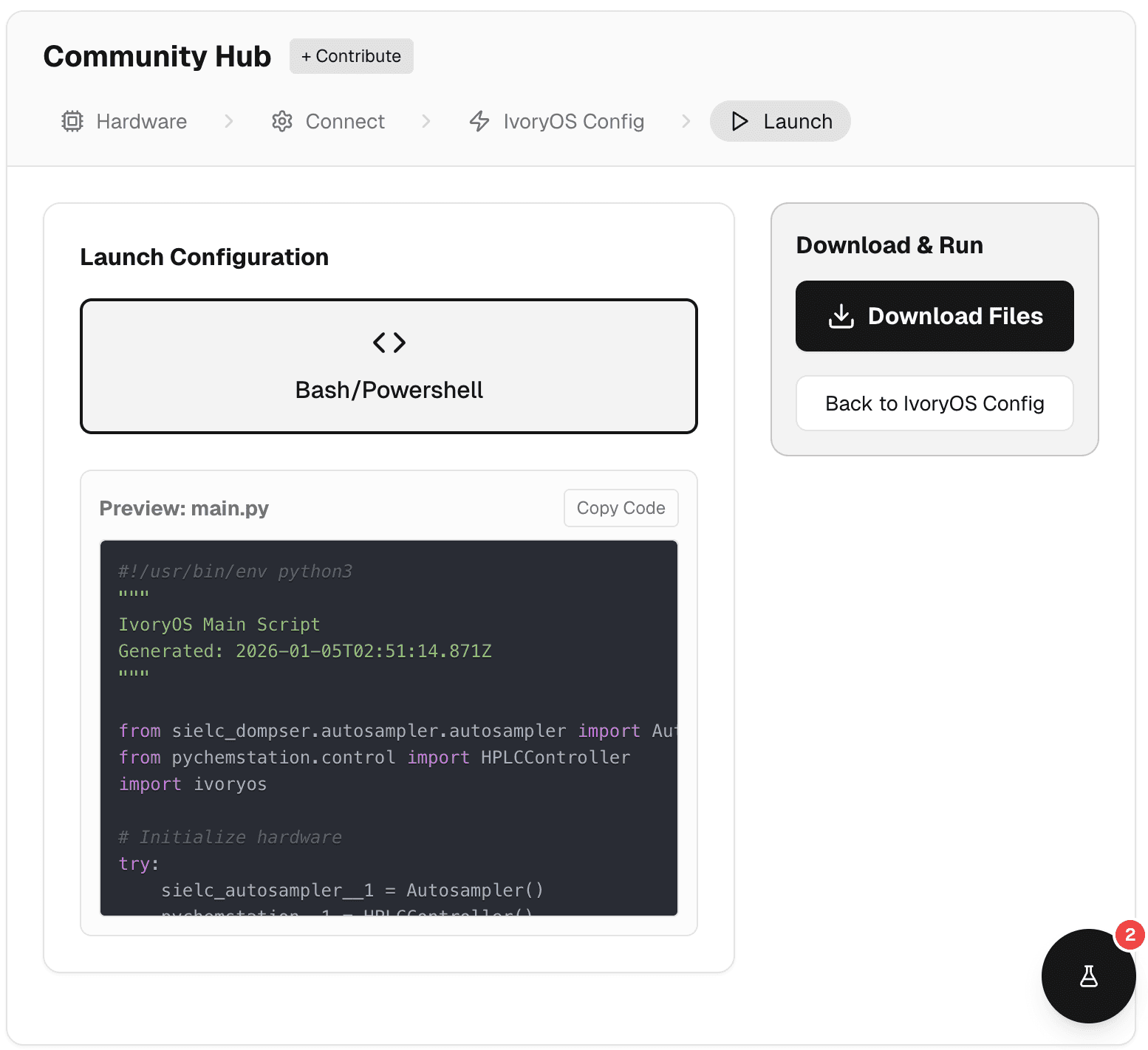Open the floating flask button
Viewport: 1148px width, 1050px height.
(1087, 976)
